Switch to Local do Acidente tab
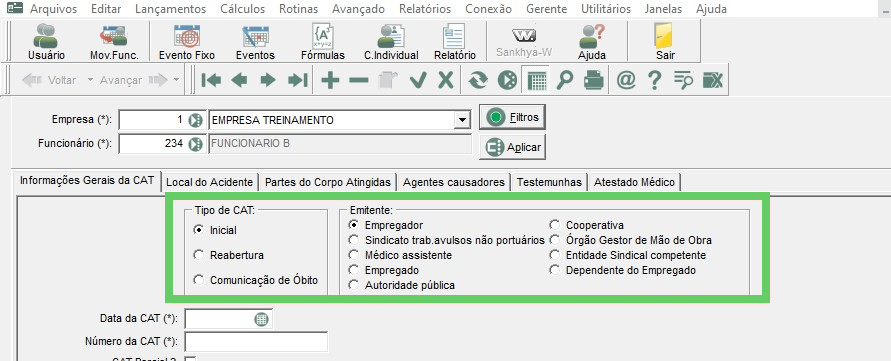This screenshot has height=361, width=891. 209,182
